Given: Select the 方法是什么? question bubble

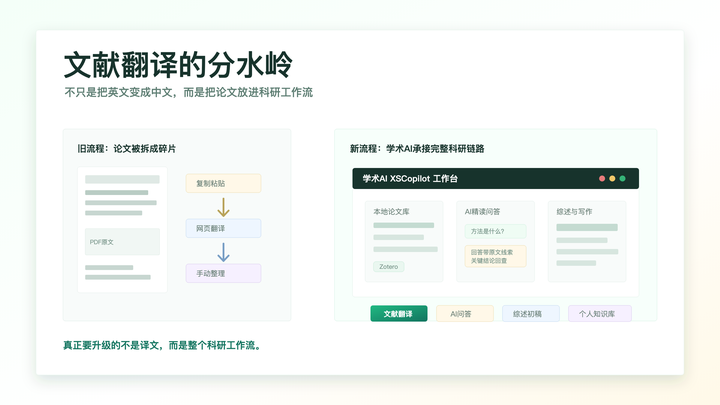Looking at the screenshot, I should (495, 231).
